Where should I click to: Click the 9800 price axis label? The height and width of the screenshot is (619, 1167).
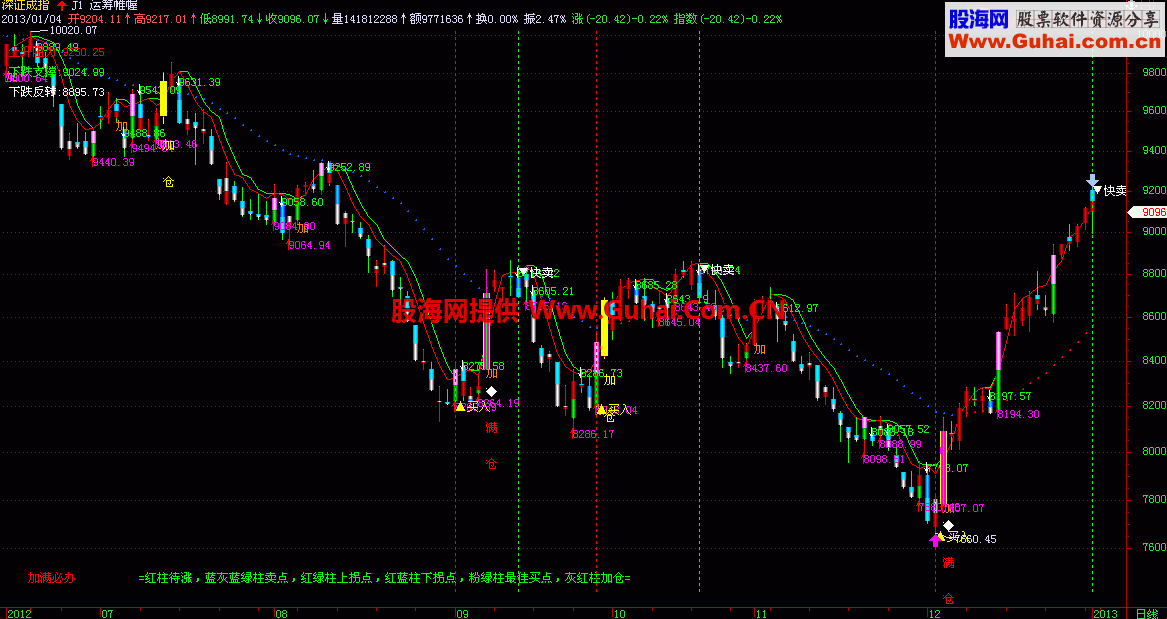click(x=1154, y=72)
